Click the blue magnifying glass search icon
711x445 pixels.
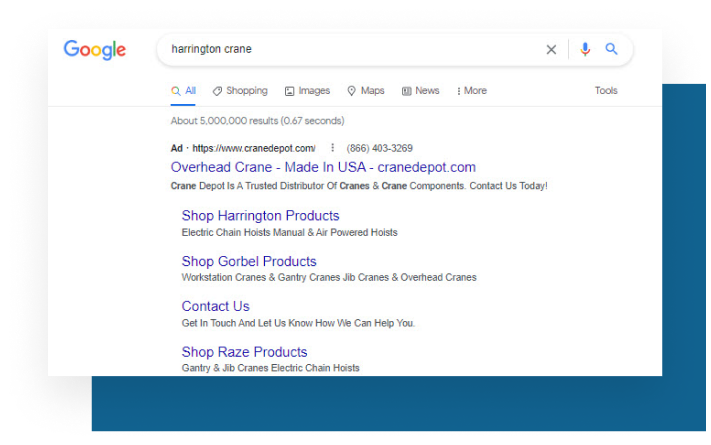611,49
